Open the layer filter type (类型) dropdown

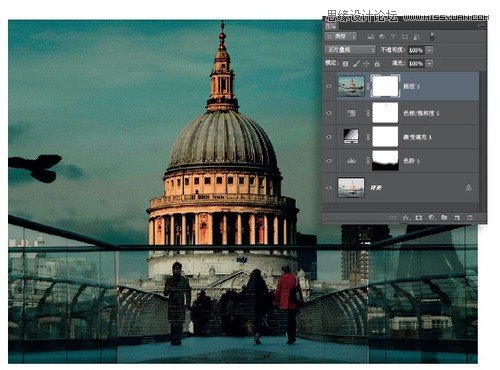pos(341,36)
